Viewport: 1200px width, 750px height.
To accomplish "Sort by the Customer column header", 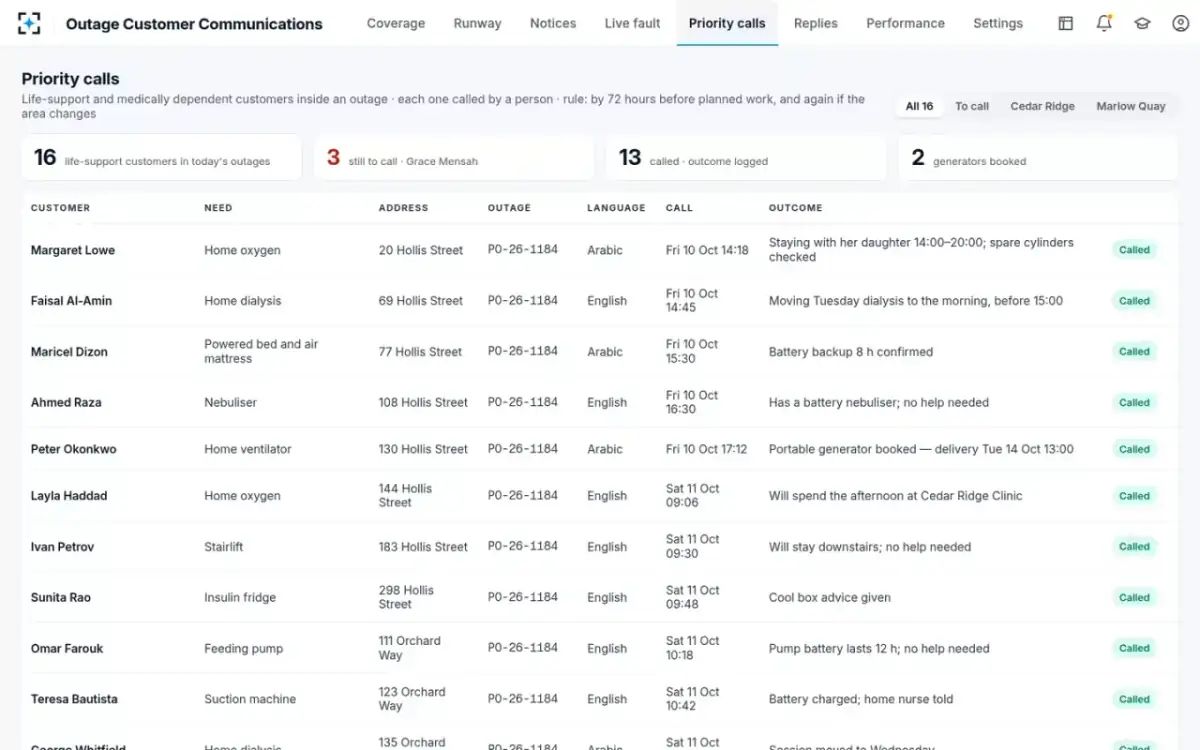I will tap(60, 208).
